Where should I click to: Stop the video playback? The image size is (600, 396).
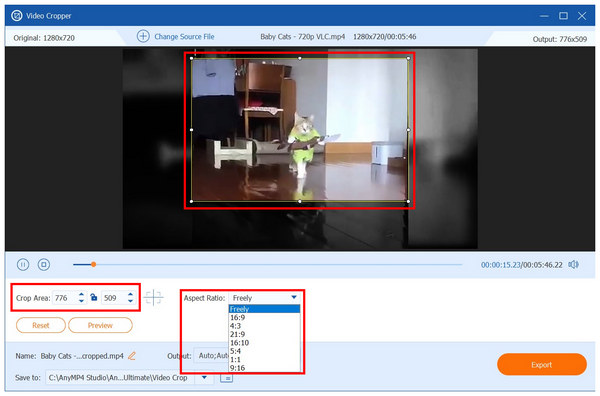click(x=44, y=264)
